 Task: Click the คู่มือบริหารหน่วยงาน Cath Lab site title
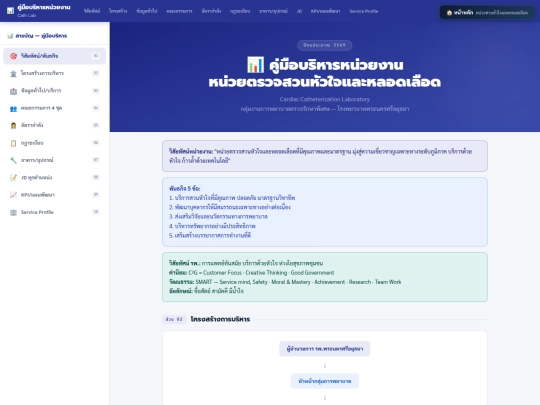pyautogui.click(x=44, y=10)
